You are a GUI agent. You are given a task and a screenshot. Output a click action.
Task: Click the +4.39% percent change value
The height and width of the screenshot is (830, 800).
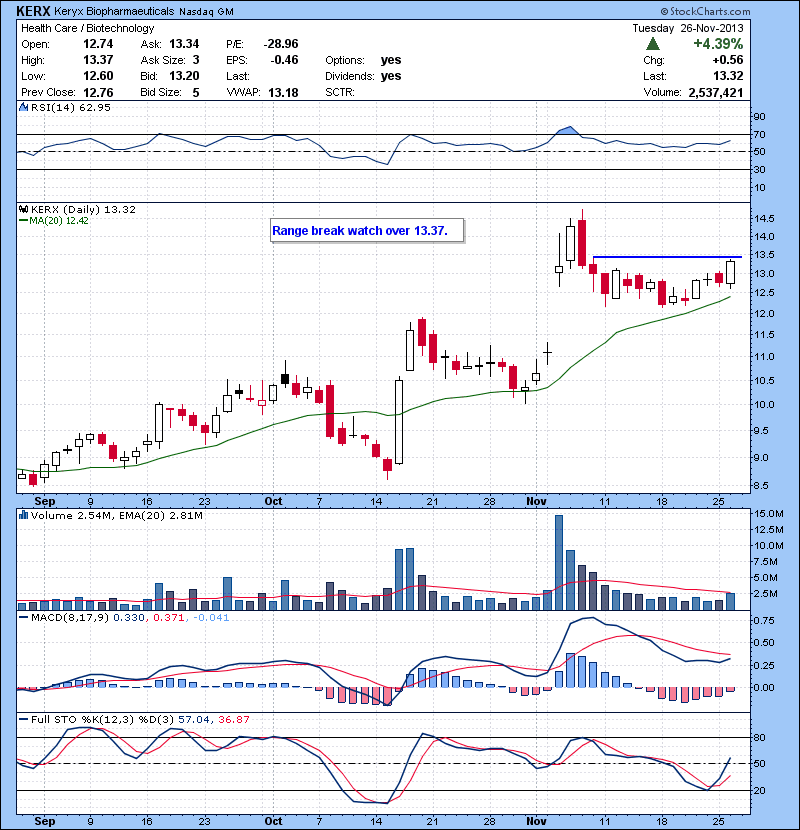point(718,44)
